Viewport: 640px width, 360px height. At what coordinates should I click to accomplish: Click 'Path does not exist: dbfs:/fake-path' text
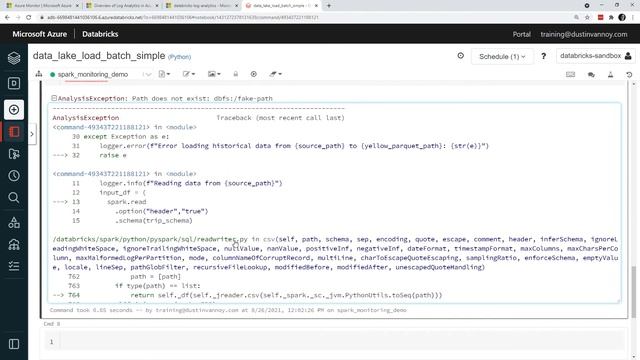coord(202,98)
